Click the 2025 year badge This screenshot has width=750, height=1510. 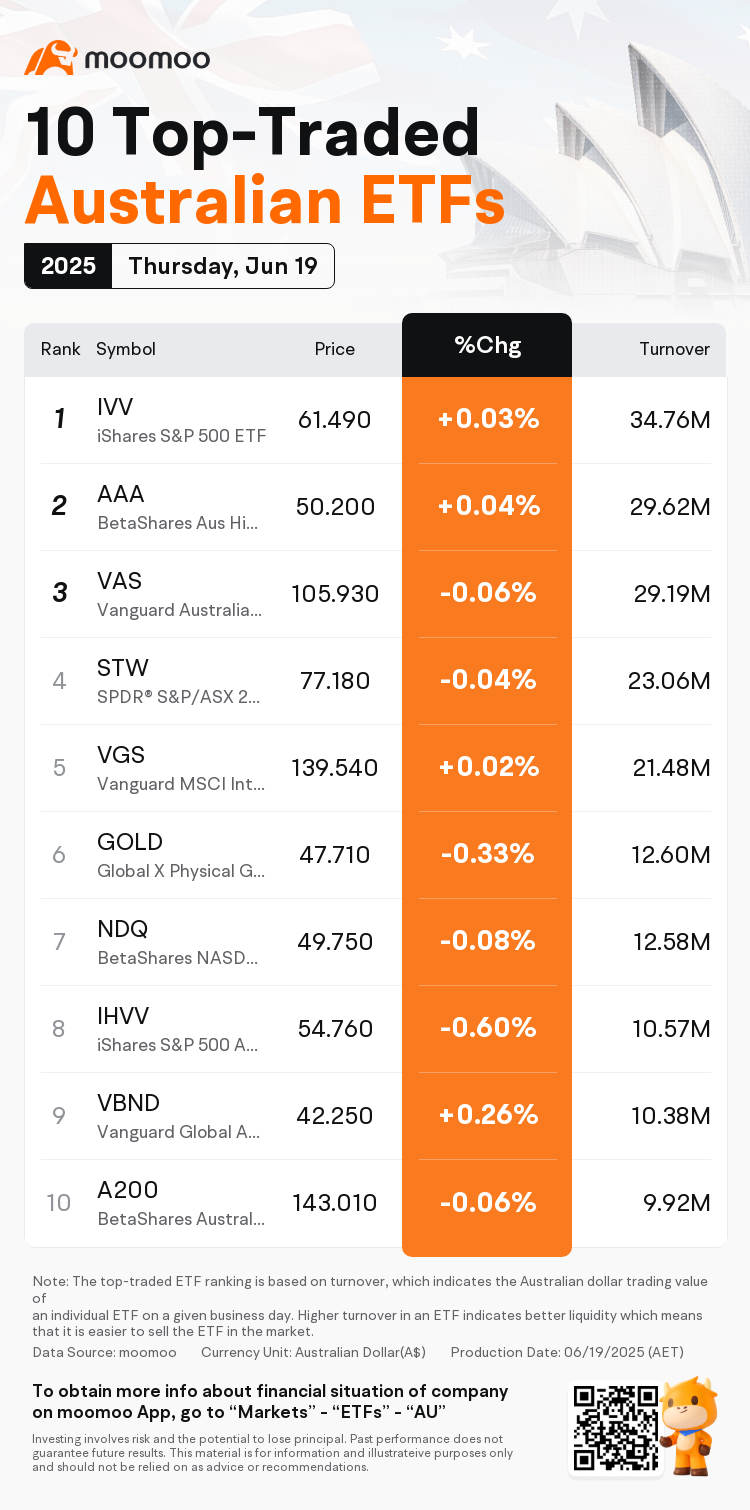pyautogui.click(x=68, y=266)
